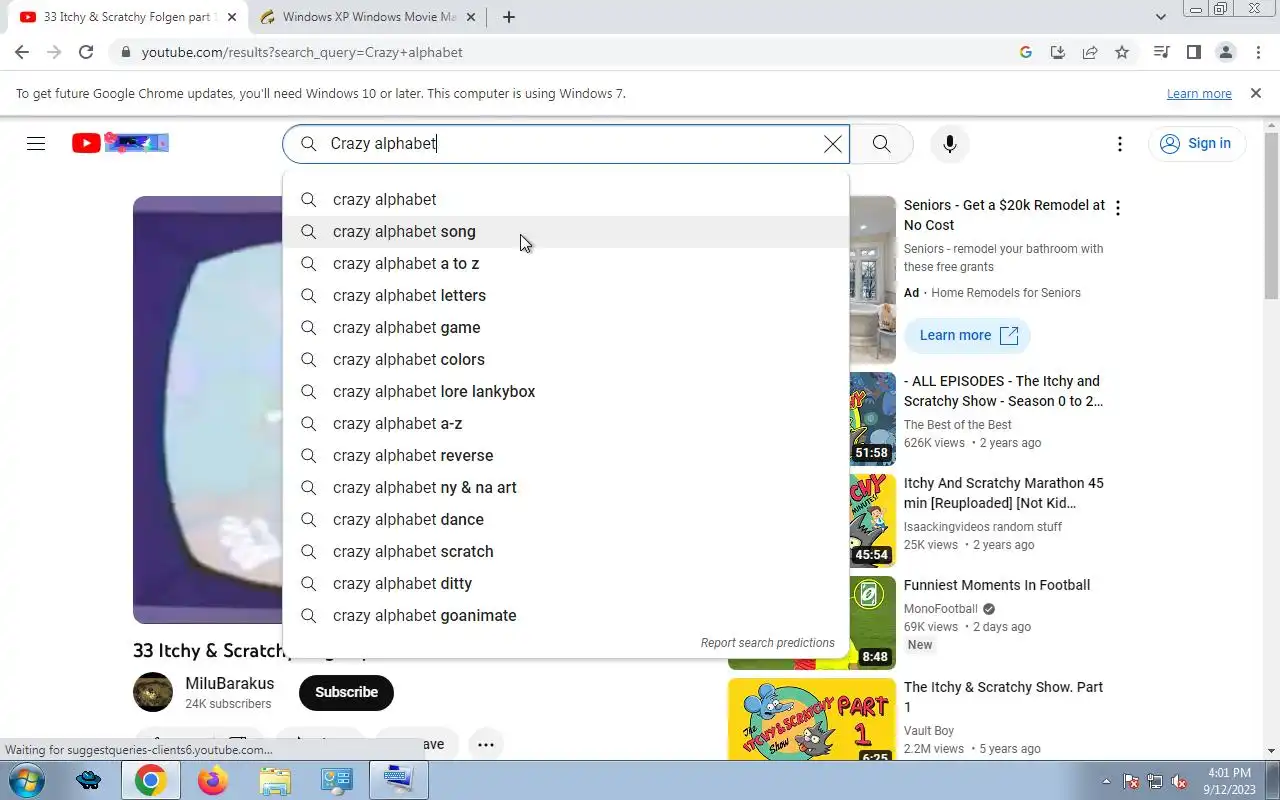Reload the page
This screenshot has width=1280, height=800.
86,52
